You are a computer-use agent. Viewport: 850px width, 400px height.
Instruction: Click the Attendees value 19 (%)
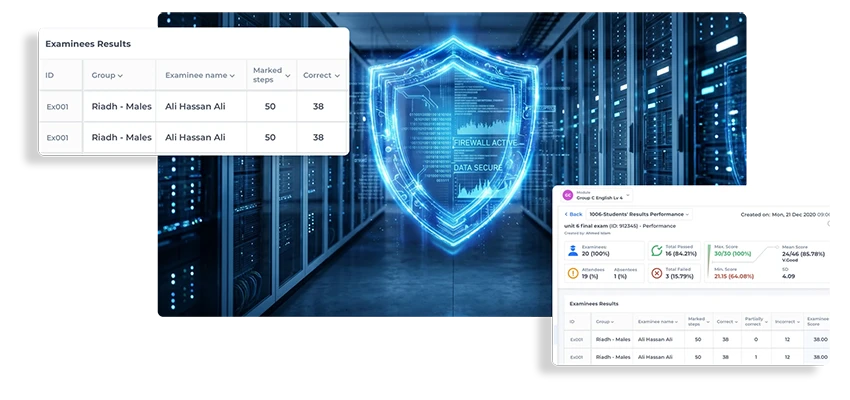tap(590, 276)
